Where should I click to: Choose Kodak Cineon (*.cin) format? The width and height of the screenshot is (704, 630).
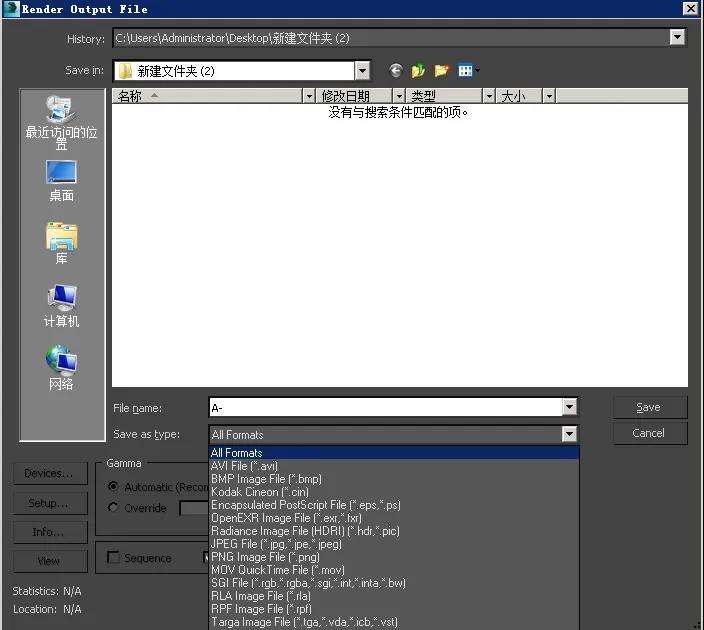[394, 492]
